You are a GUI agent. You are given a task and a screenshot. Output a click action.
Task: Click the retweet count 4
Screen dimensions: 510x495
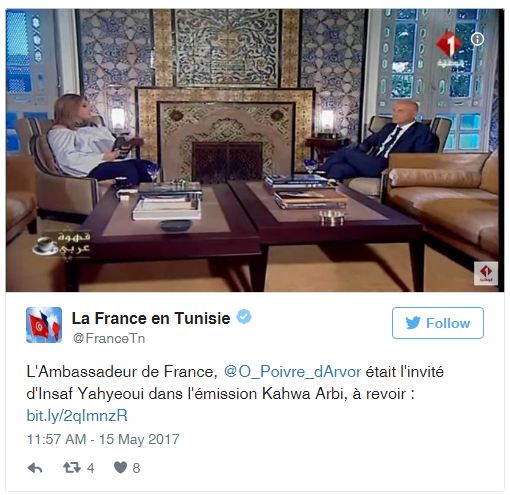pyautogui.click(x=91, y=468)
